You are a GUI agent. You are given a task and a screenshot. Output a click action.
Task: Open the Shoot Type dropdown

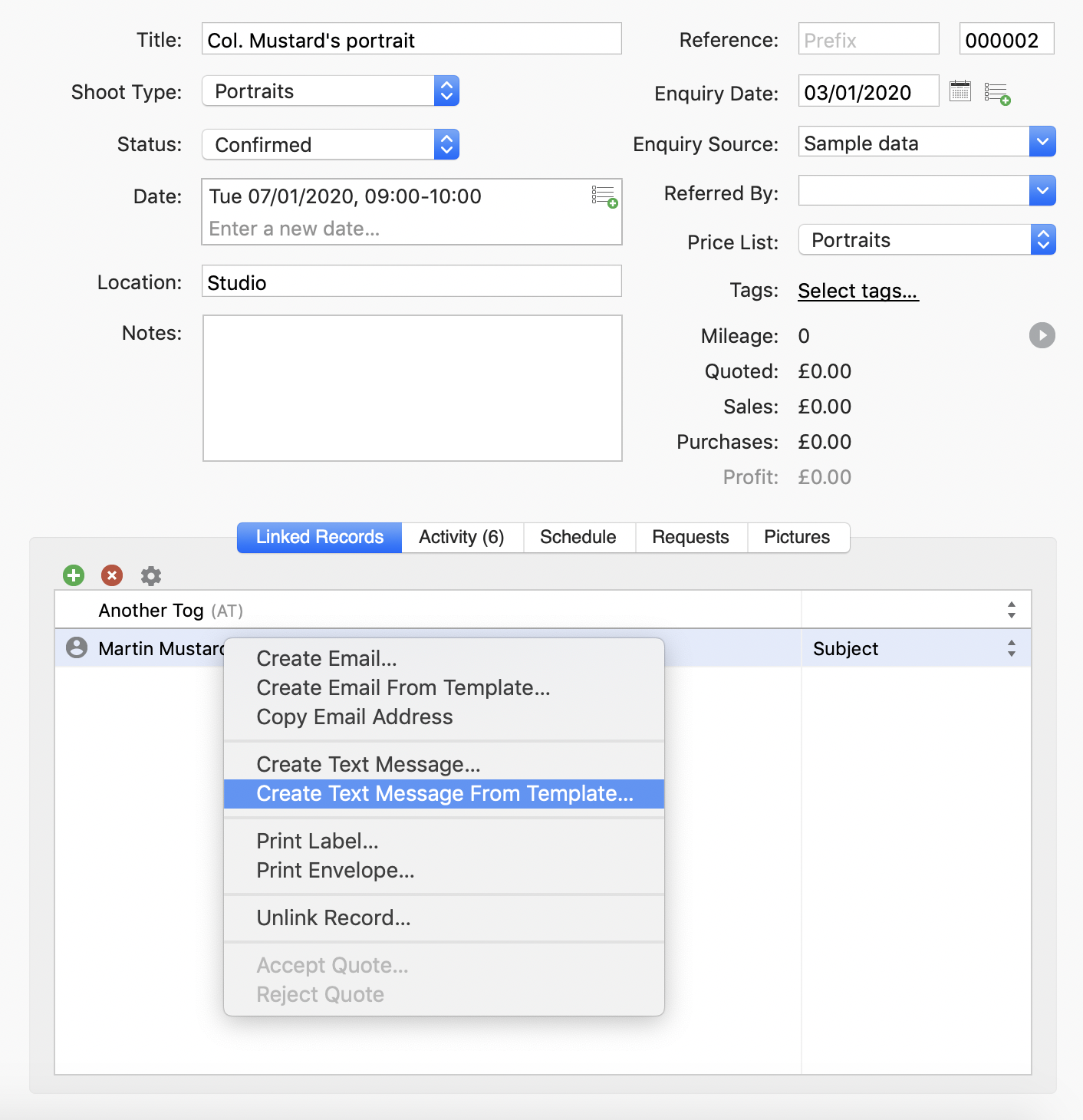(331, 91)
